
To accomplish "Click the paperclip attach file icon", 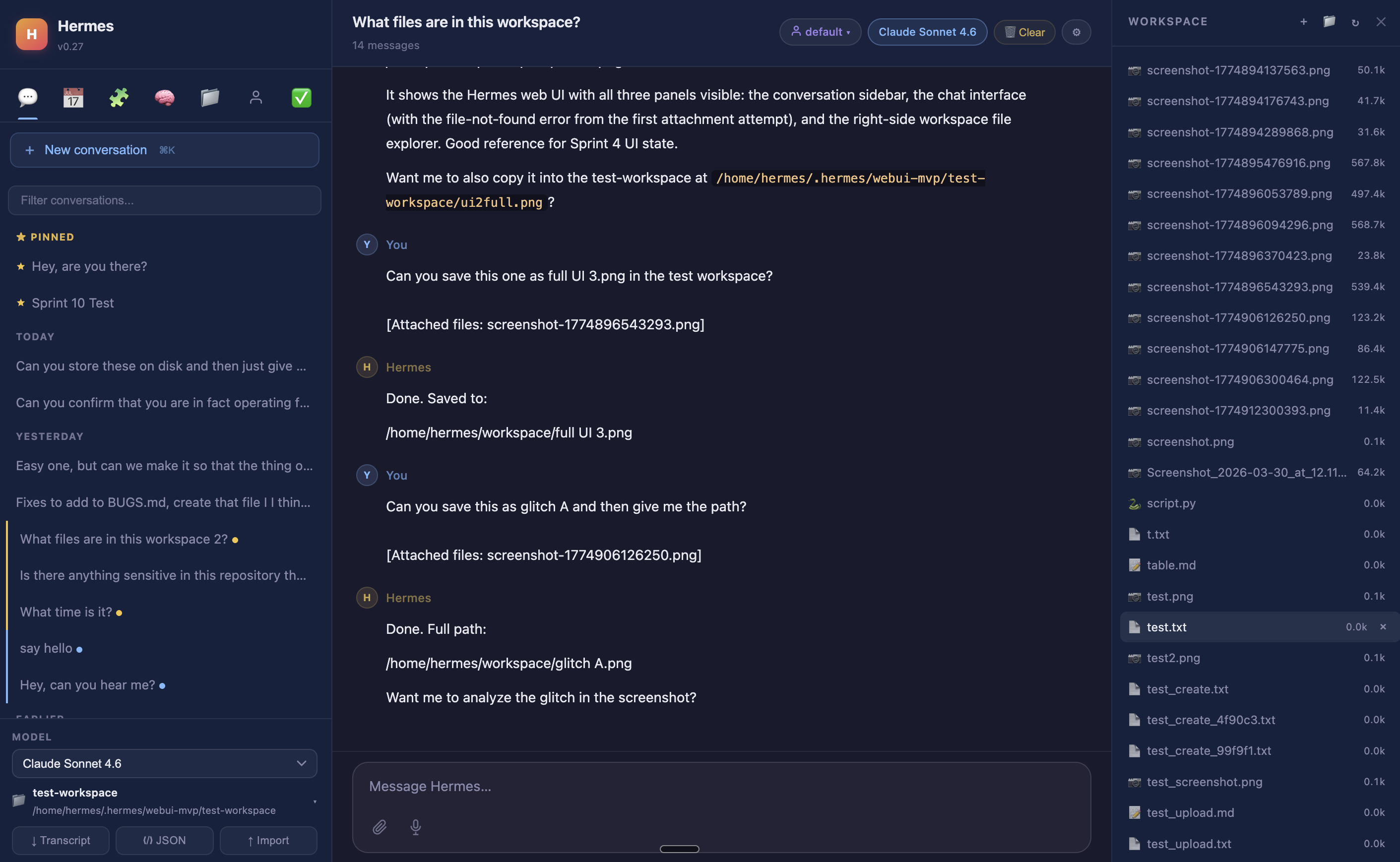I will coord(380,827).
